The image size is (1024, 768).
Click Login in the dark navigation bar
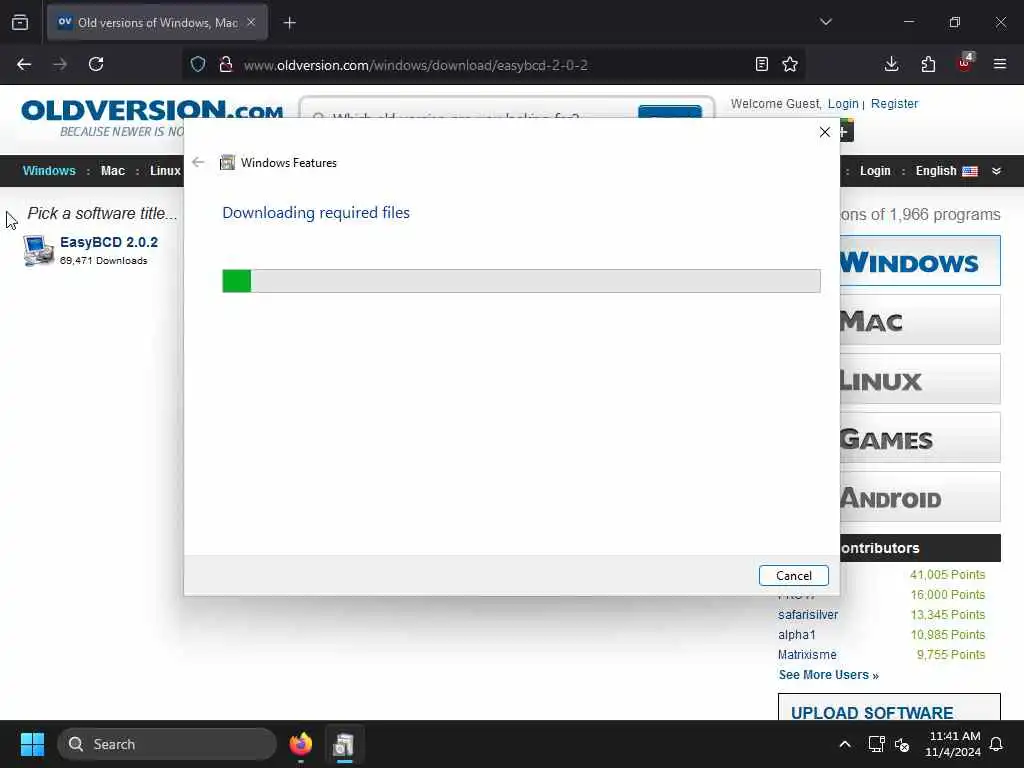coord(875,170)
